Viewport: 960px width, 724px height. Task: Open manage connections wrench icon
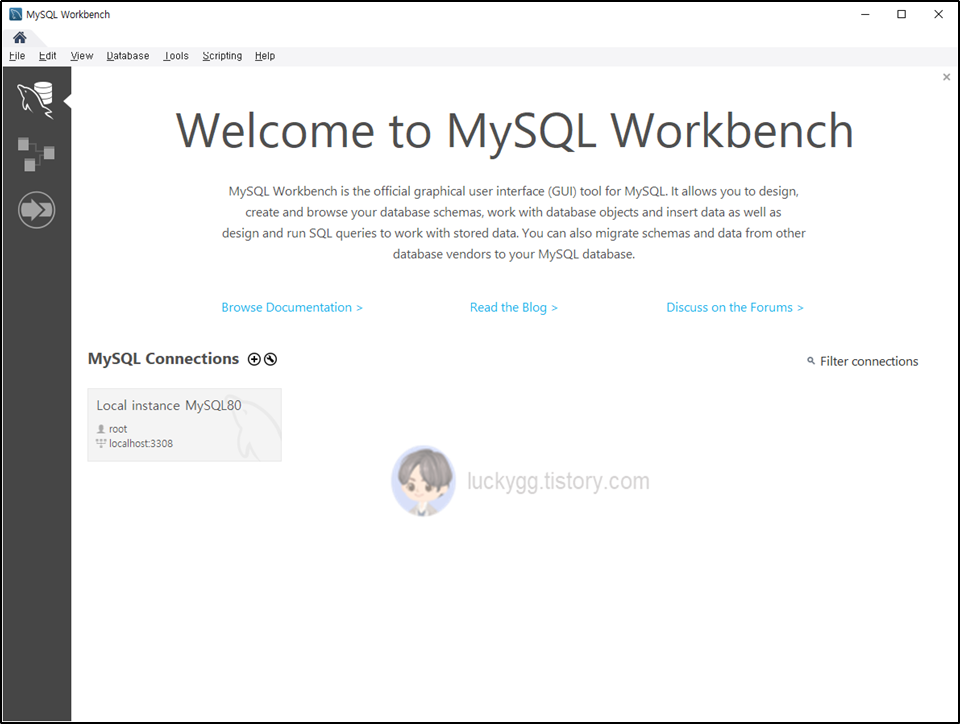tap(270, 359)
